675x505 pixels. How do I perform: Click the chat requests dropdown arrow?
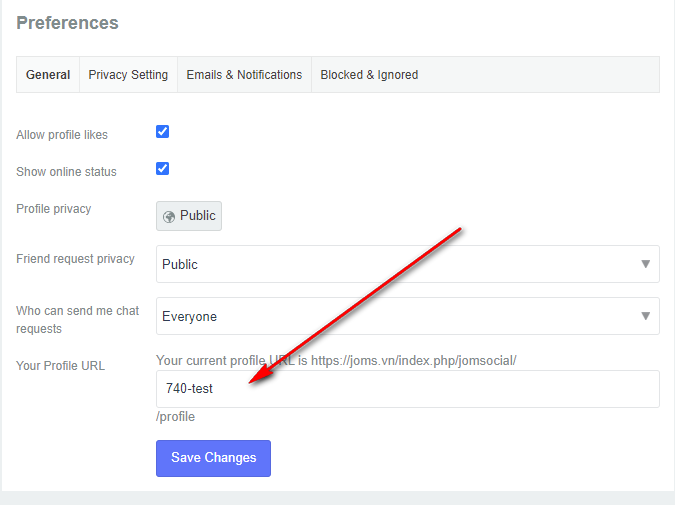coord(645,316)
